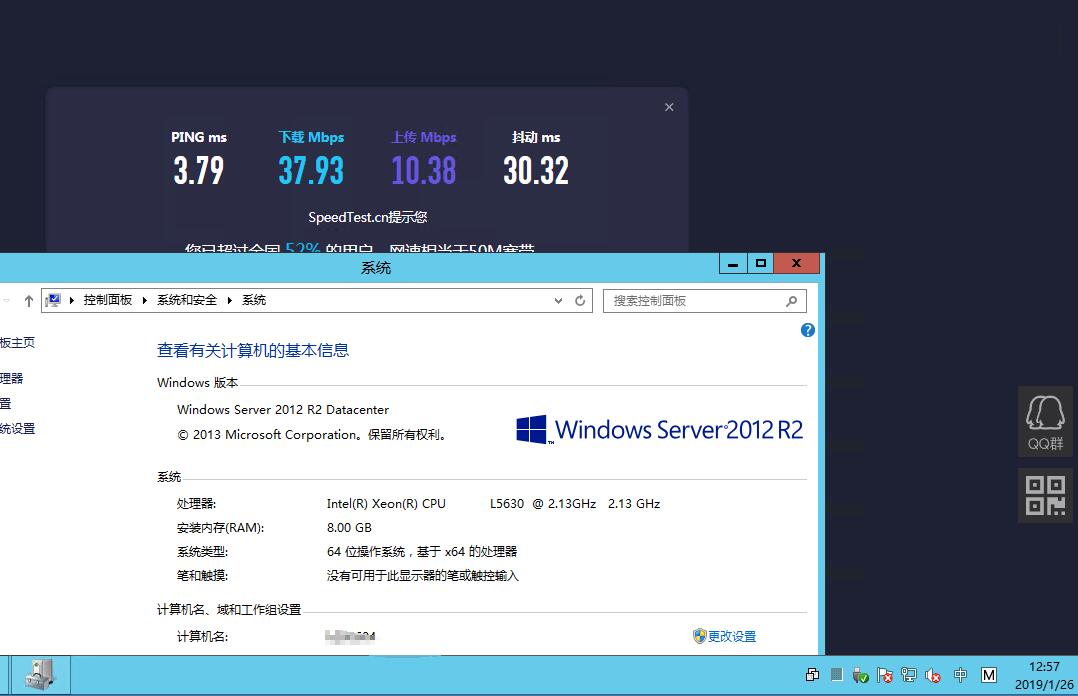This screenshot has height=696, width=1078.
Task: Close the SpeedTest result panel
Action: pos(669,107)
